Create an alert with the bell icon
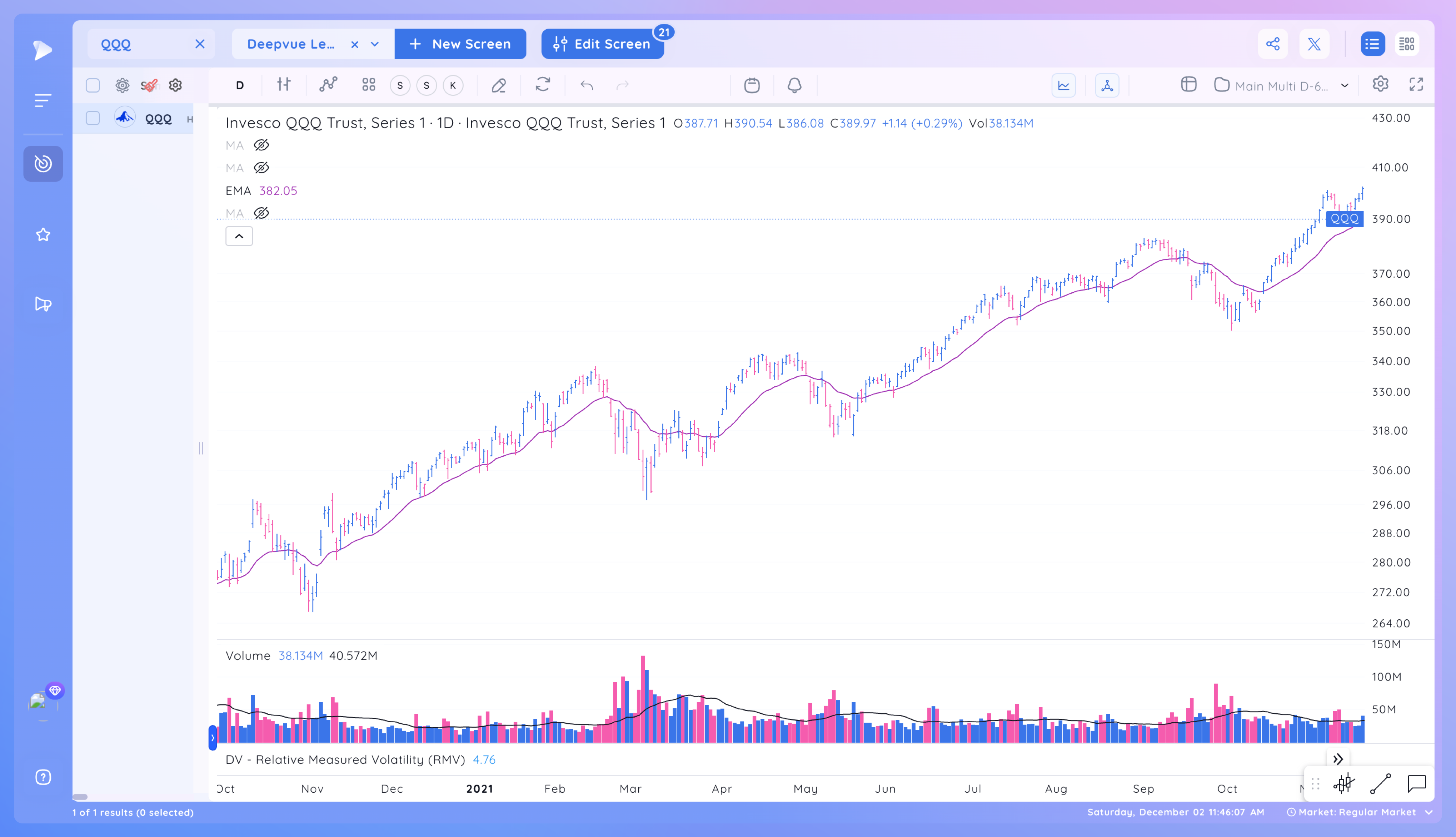Viewport: 1456px width, 837px height. tap(795, 85)
